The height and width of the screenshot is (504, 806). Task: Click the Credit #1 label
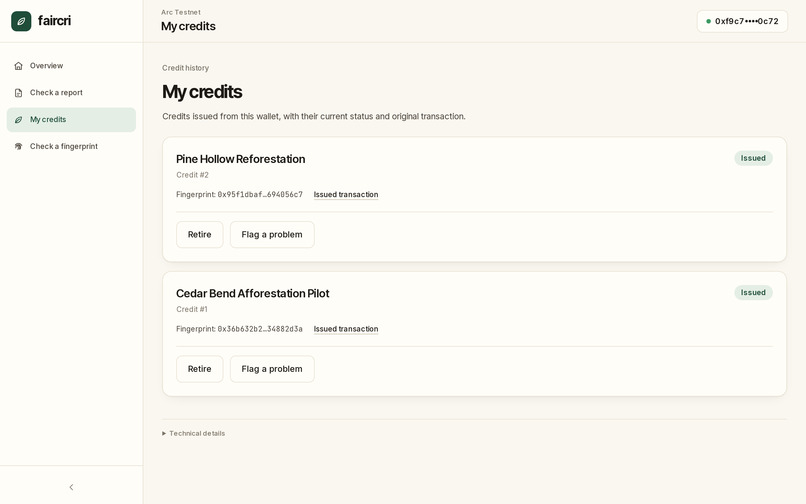click(x=192, y=309)
